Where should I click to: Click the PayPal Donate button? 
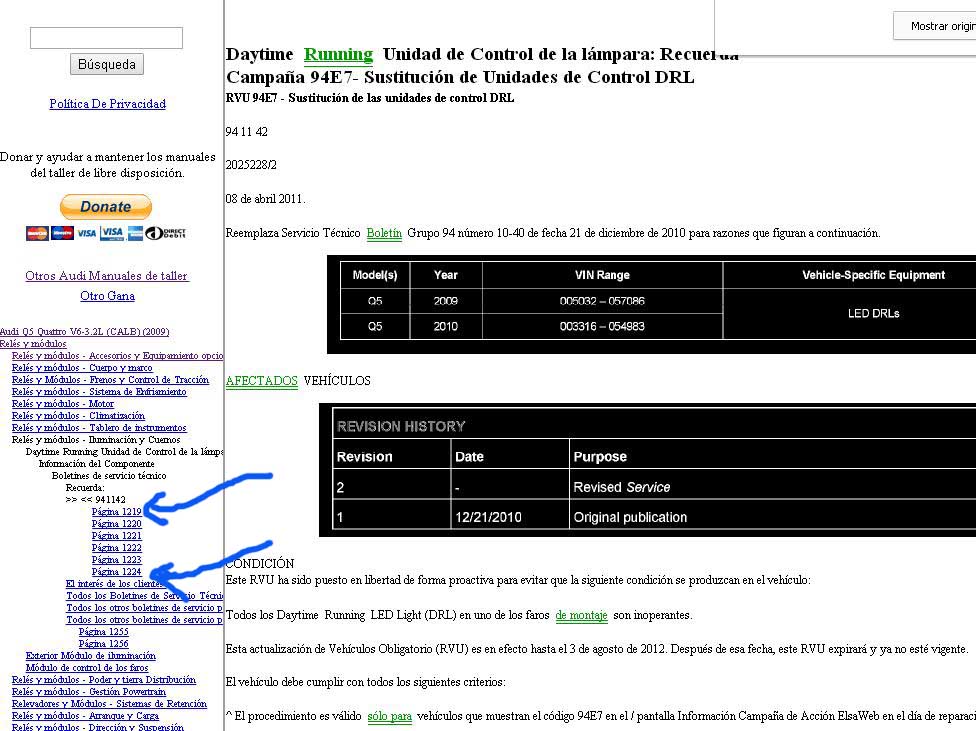coord(106,206)
